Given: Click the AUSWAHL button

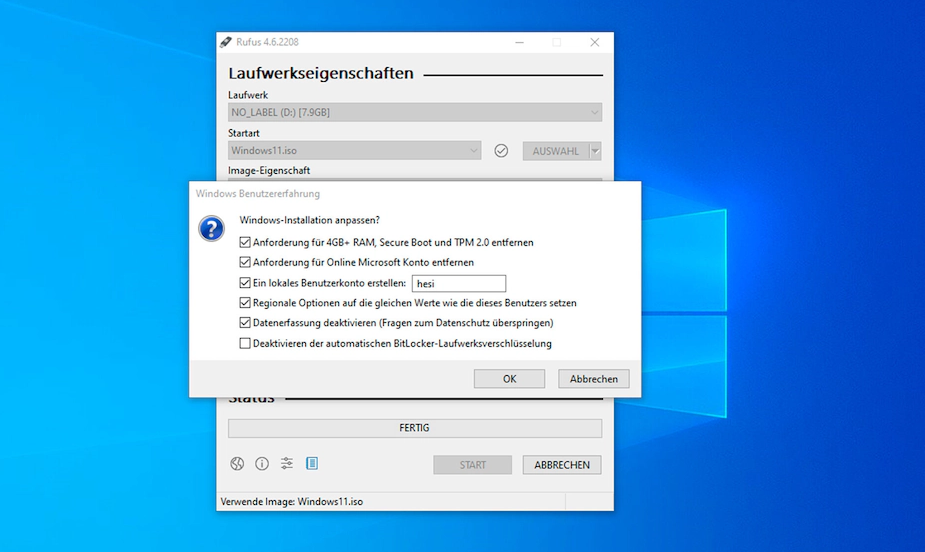Looking at the screenshot, I should [556, 151].
